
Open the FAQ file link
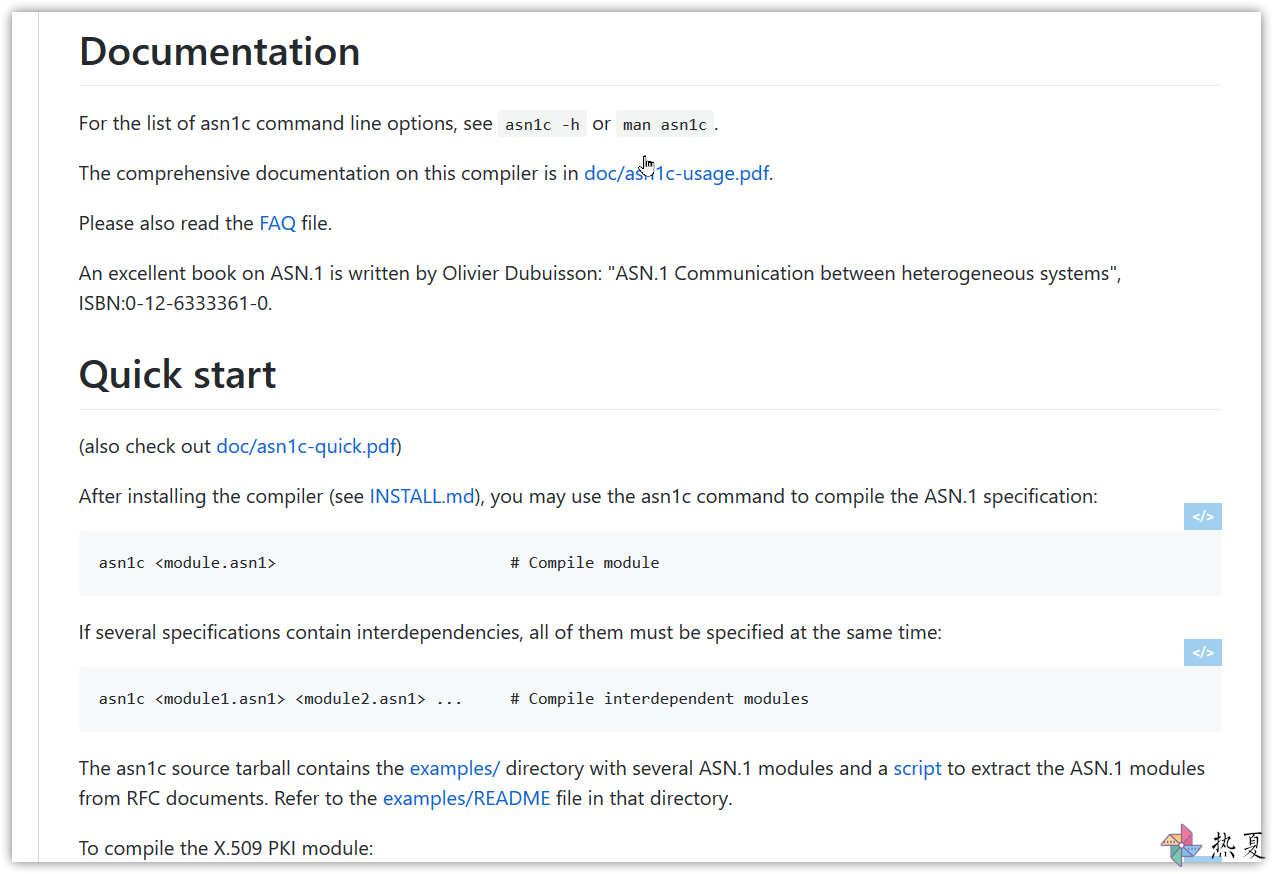[x=277, y=223]
